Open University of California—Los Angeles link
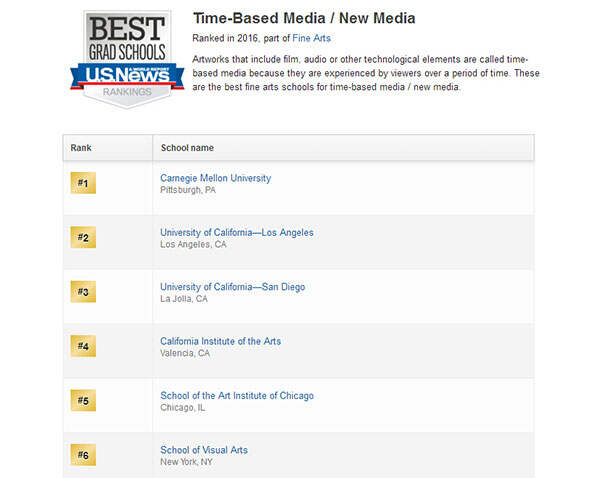Viewport: 600px width, 478px height. 236,232
